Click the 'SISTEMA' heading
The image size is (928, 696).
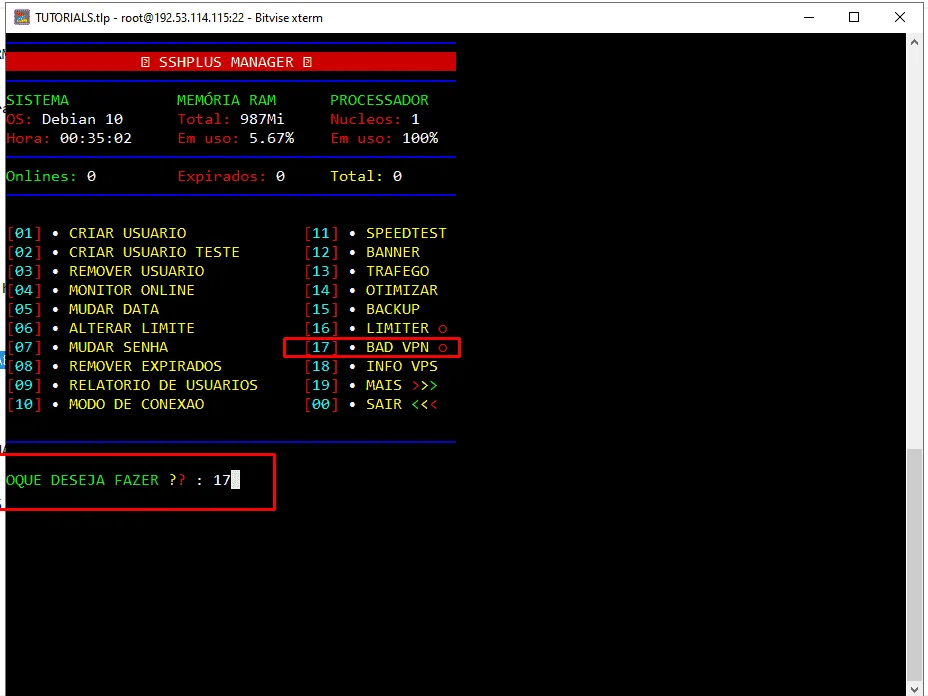37,100
